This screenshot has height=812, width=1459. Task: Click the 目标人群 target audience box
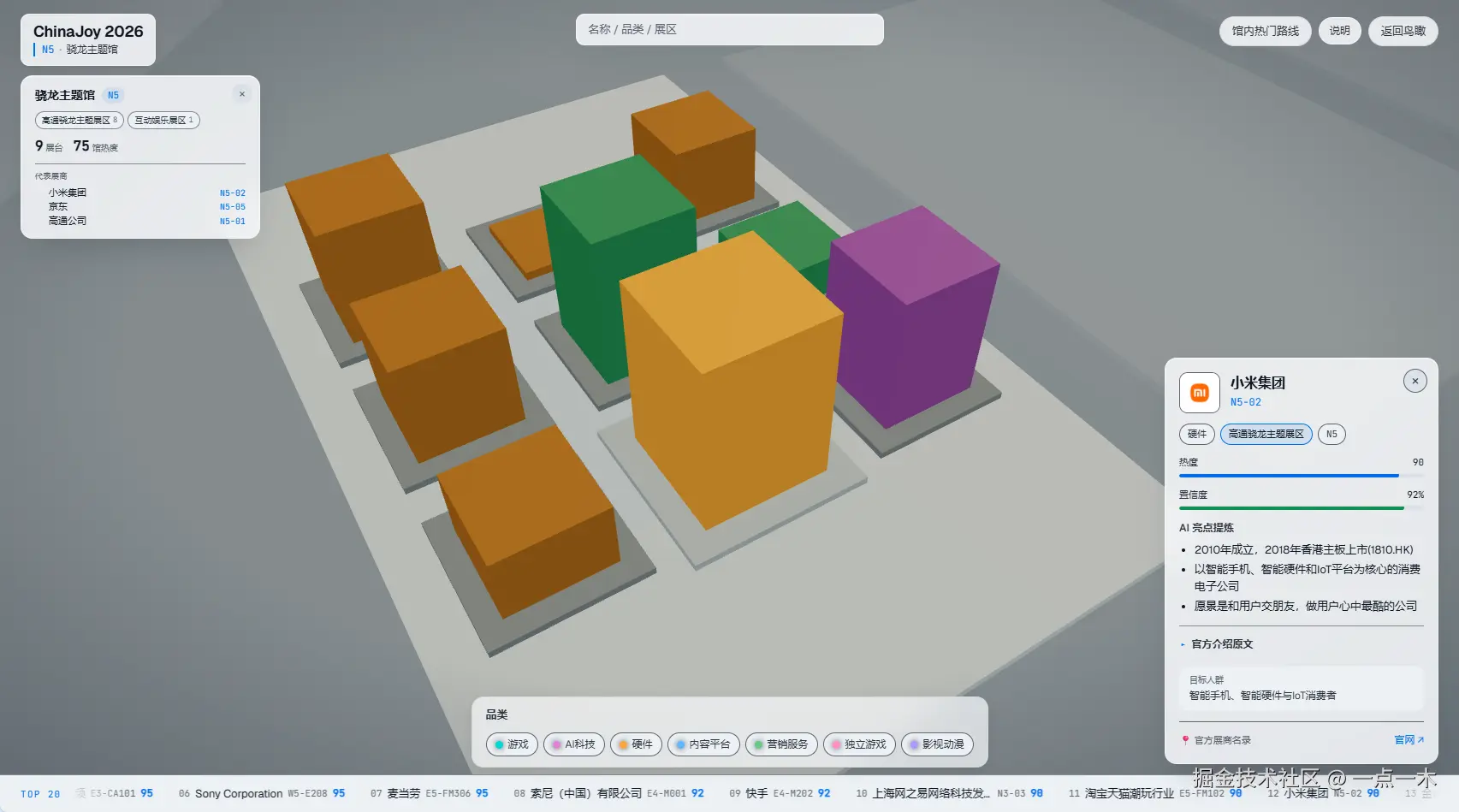1302,688
